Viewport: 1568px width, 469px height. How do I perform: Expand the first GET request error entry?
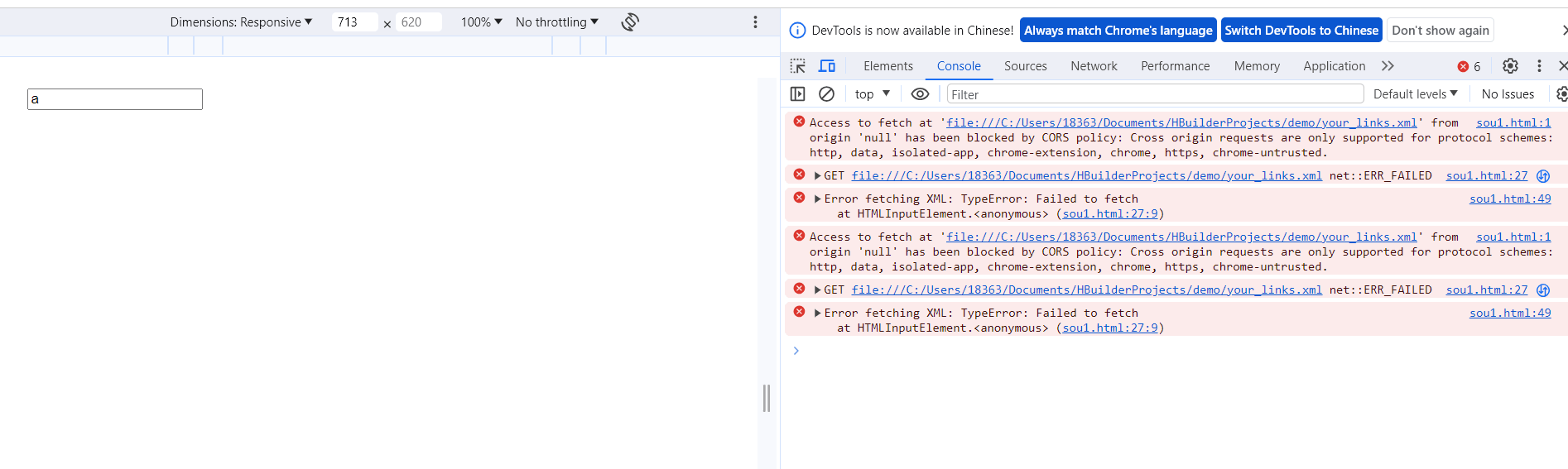[817, 175]
